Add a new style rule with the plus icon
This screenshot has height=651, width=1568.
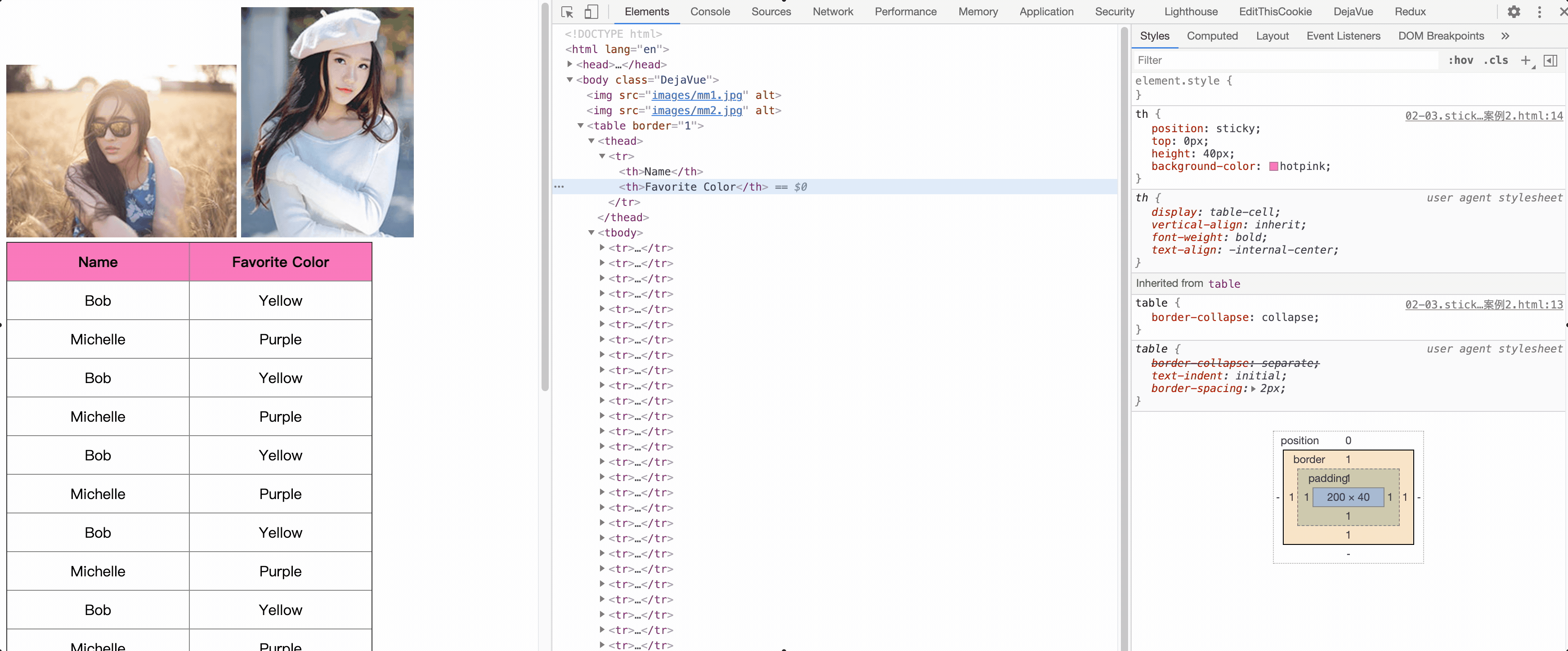[x=1525, y=60]
